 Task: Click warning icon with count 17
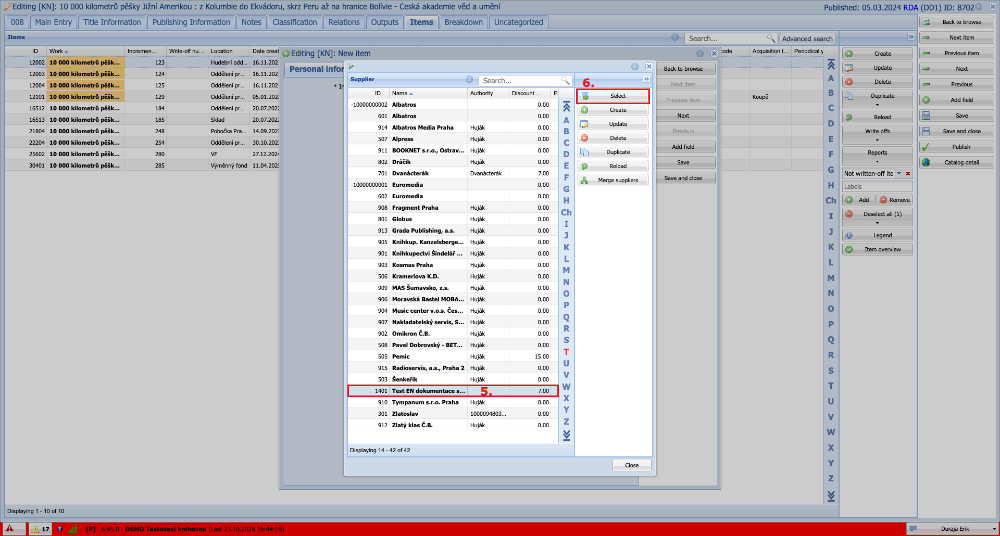40,528
